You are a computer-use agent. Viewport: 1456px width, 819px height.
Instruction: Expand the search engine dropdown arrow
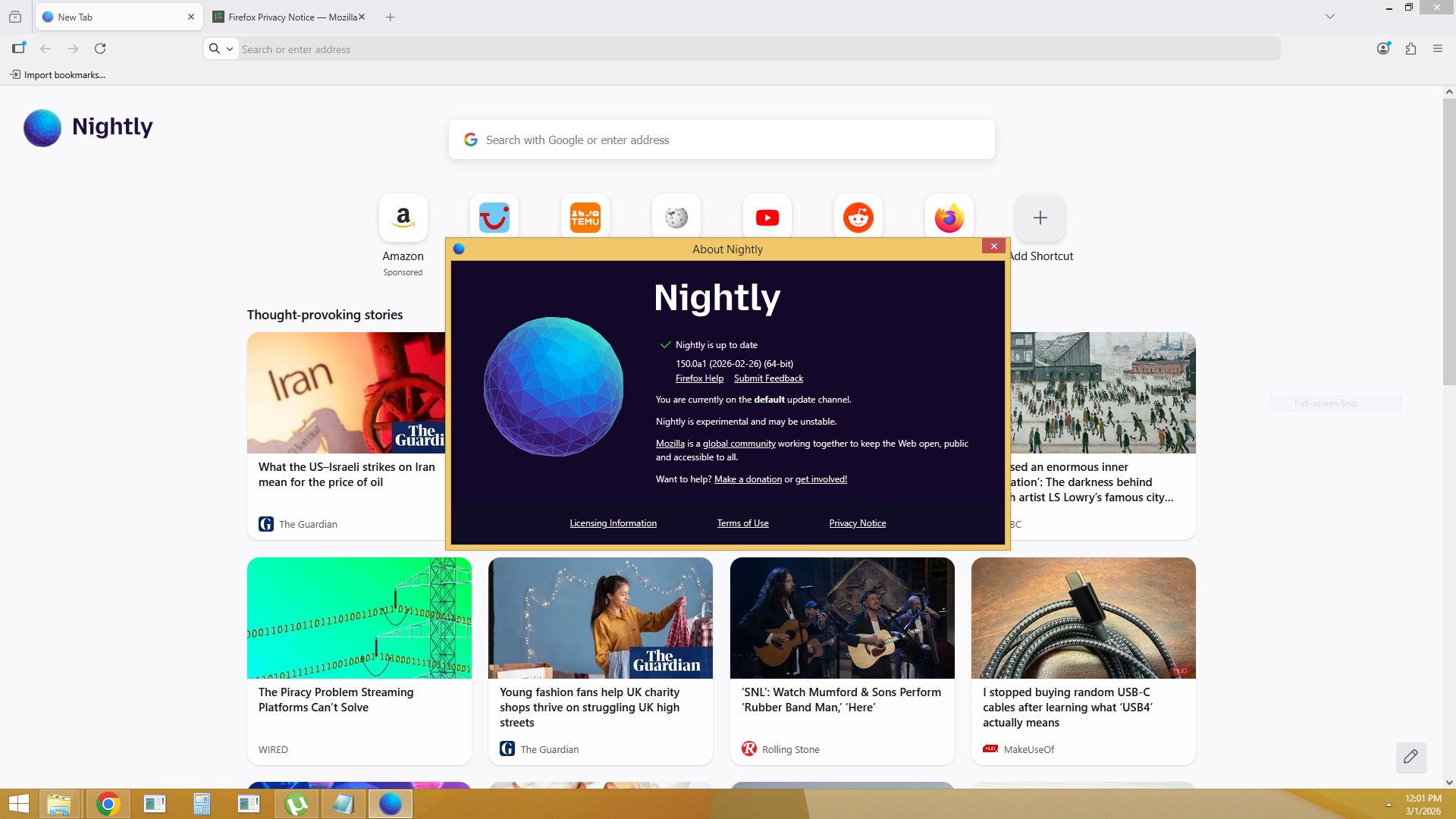point(230,49)
